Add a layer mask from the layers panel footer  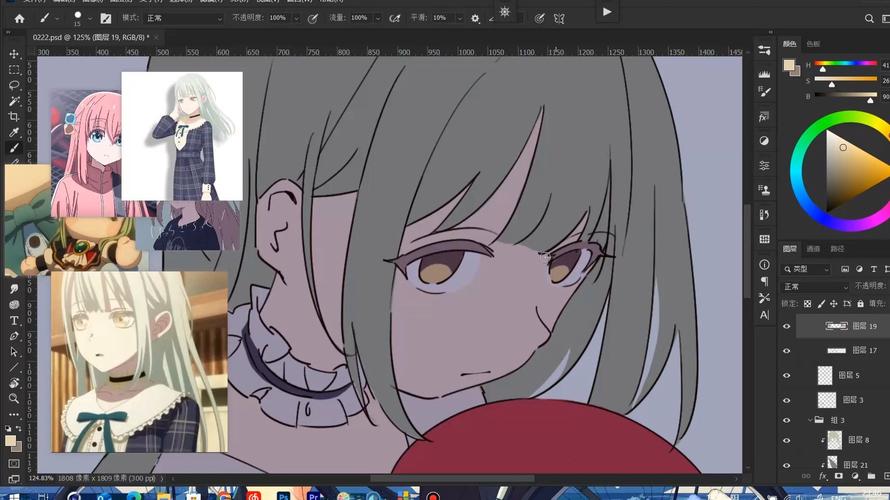pos(838,476)
